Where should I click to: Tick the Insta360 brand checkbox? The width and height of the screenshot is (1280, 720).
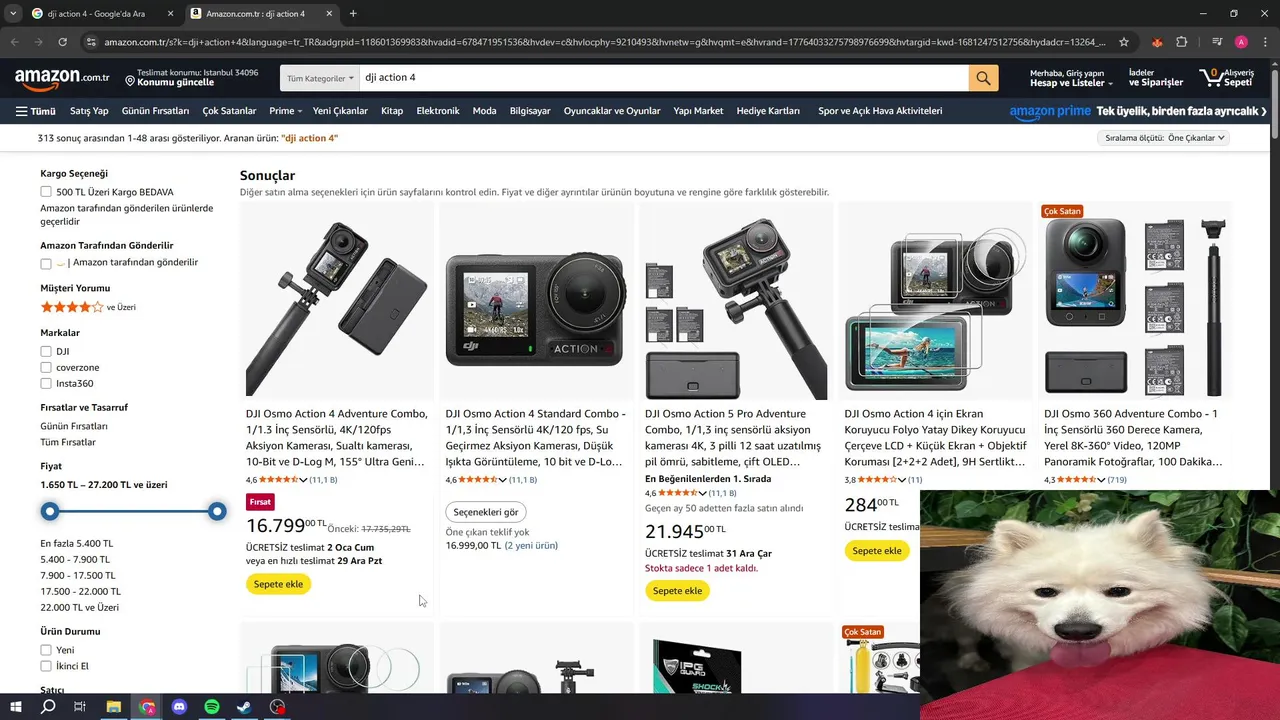[46, 384]
